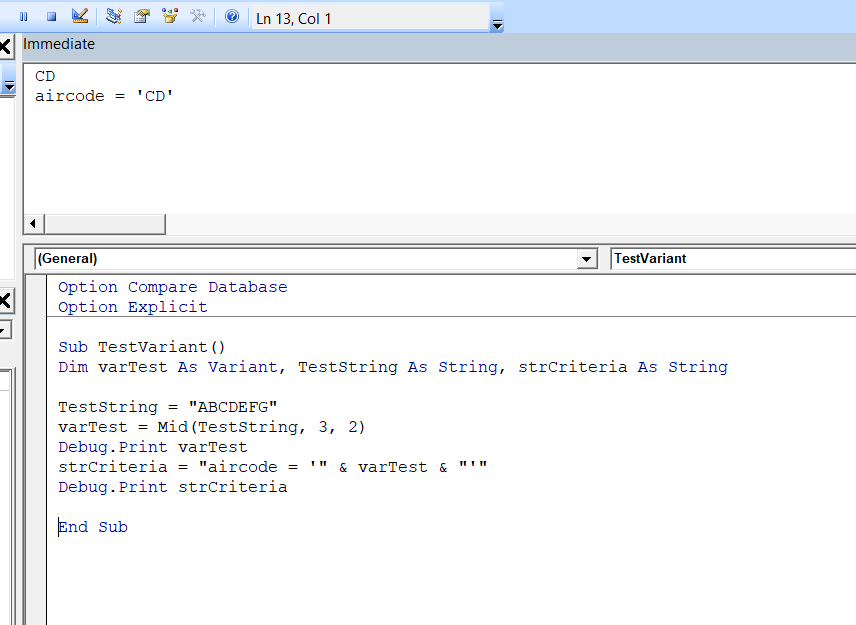
Task: Close the lower left docked panel
Action: pyautogui.click(x=5, y=300)
